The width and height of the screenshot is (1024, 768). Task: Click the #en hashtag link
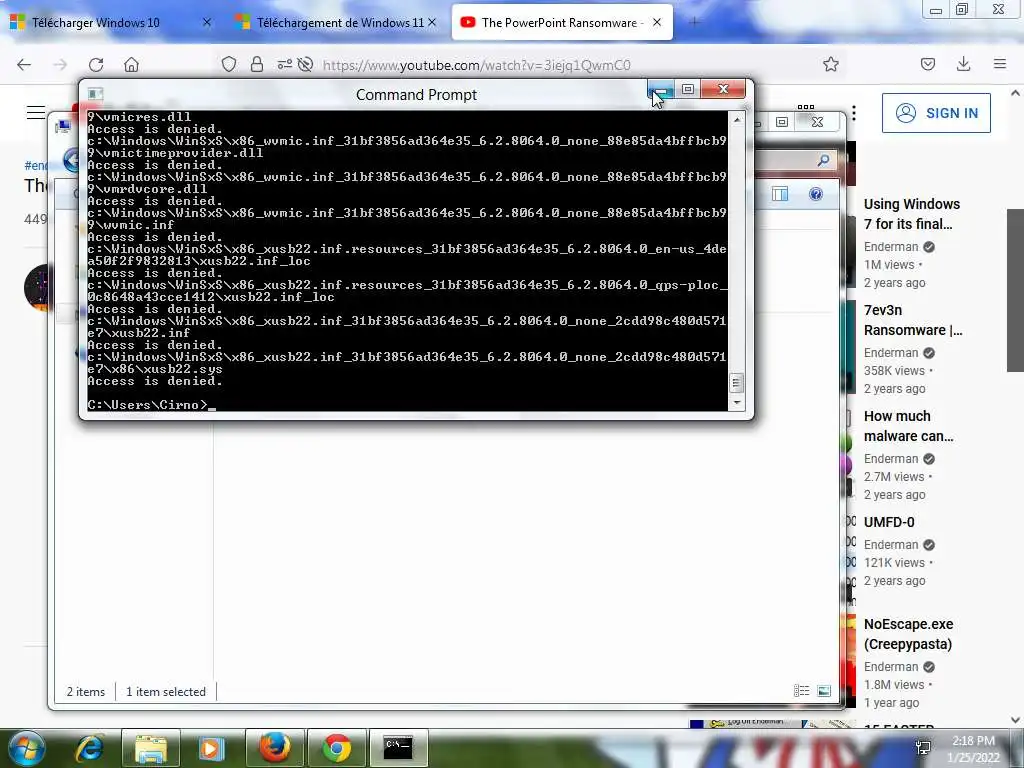(x=36, y=165)
